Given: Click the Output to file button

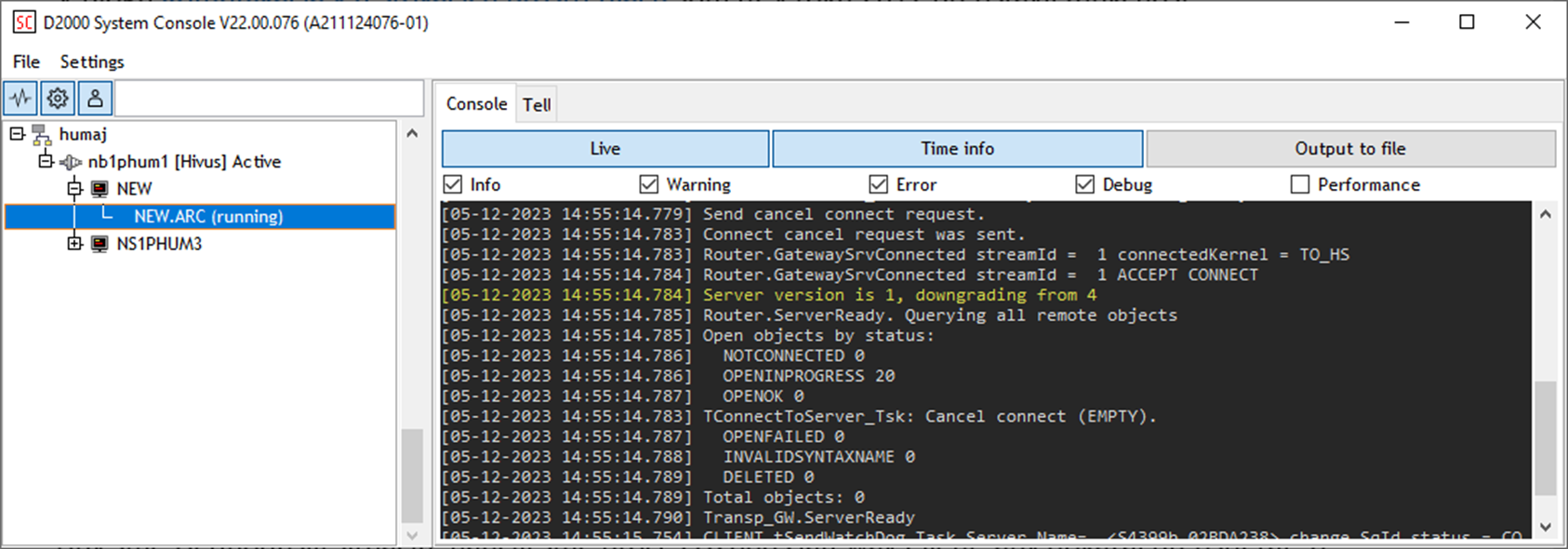Looking at the screenshot, I should point(1350,149).
